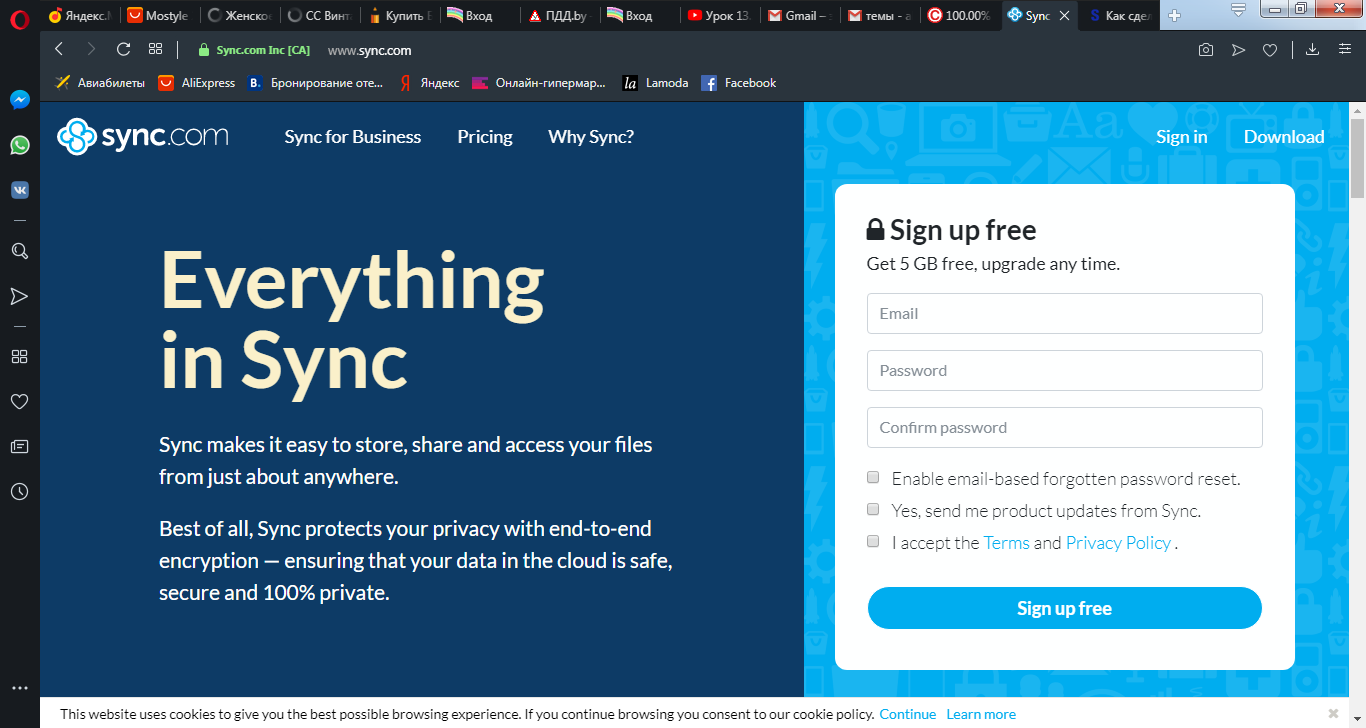Close the Sync tab
This screenshot has width=1366, height=728.
click(1064, 16)
